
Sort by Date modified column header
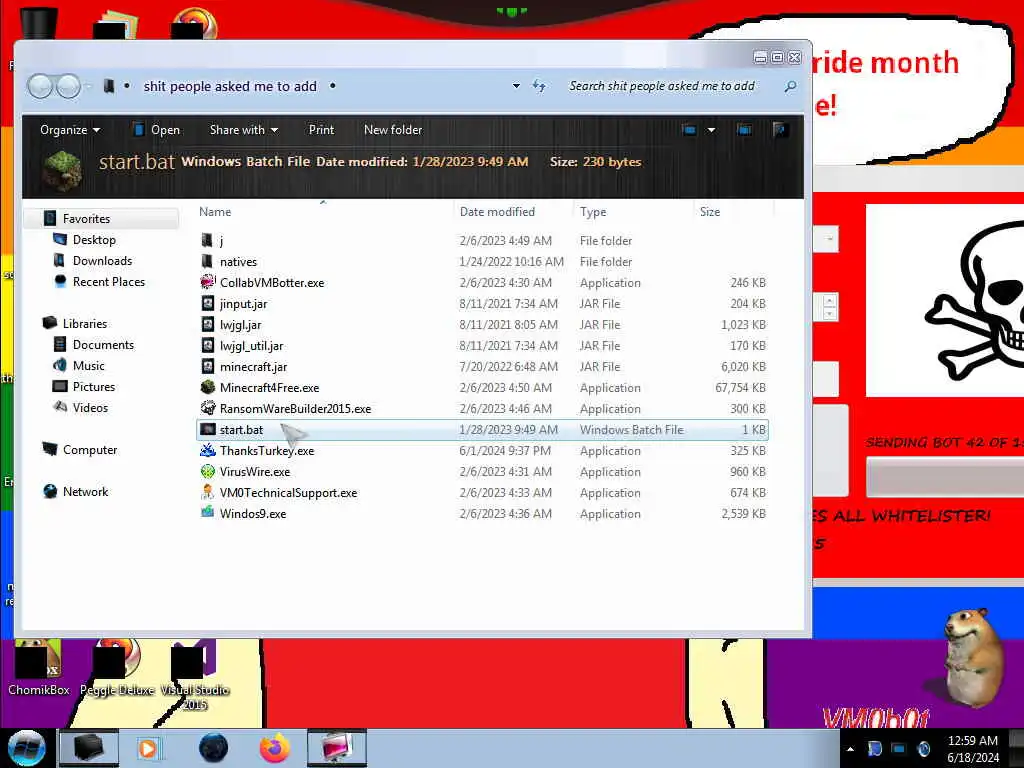[513, 212]
